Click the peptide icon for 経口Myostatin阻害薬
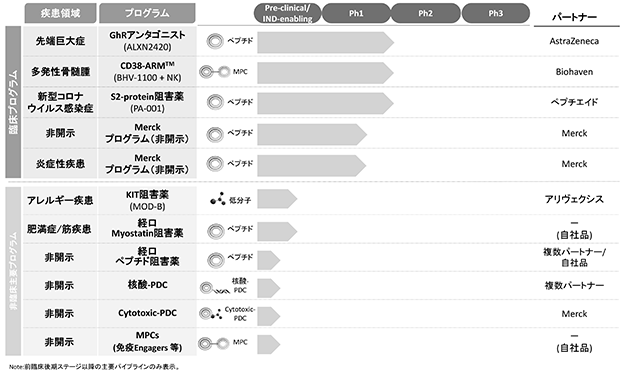 pos(216,231)
